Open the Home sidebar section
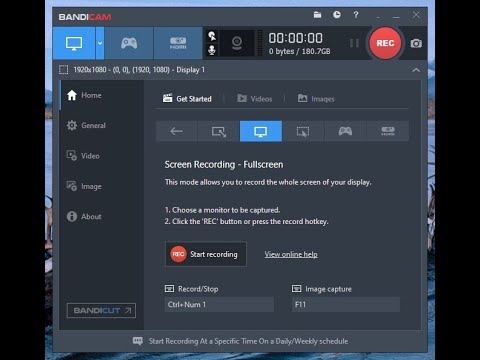Viewport: 480px width, 360px height. click(x=102, y=95)
